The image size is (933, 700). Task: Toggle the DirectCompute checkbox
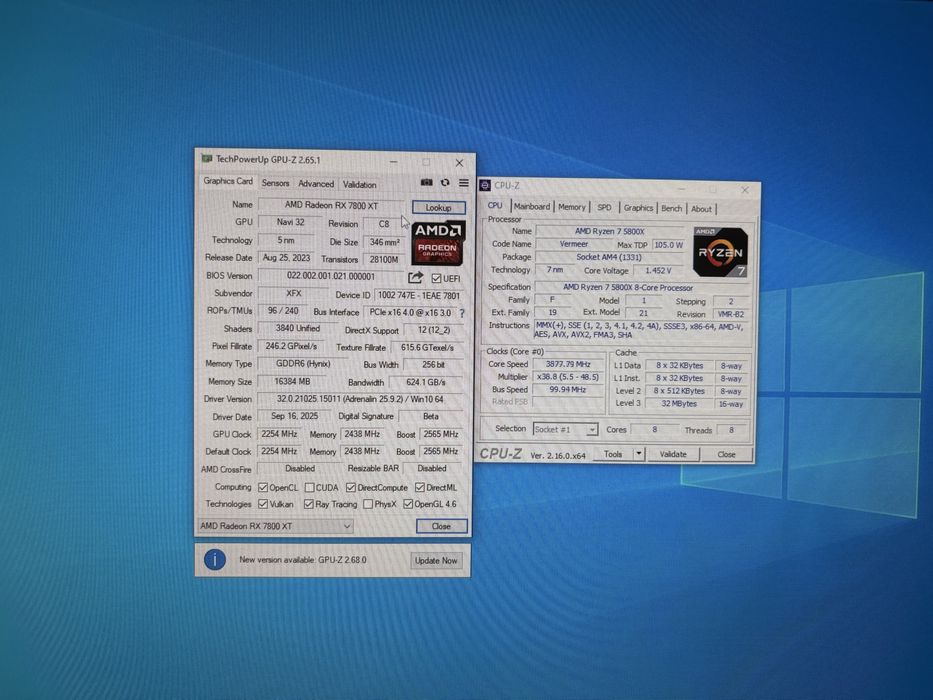(x=351, y=488)
